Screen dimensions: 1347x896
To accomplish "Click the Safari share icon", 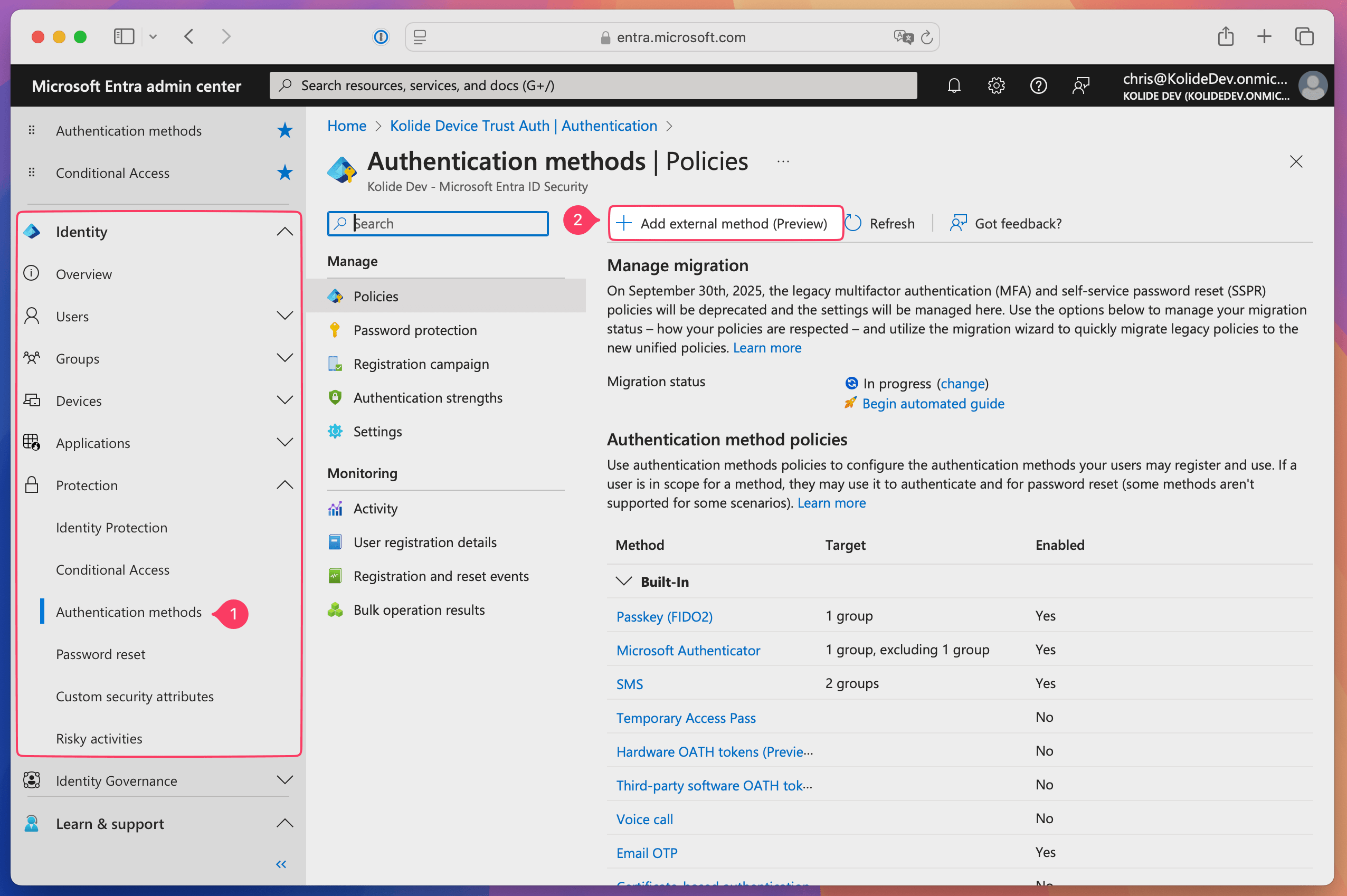I will 1225,37.
